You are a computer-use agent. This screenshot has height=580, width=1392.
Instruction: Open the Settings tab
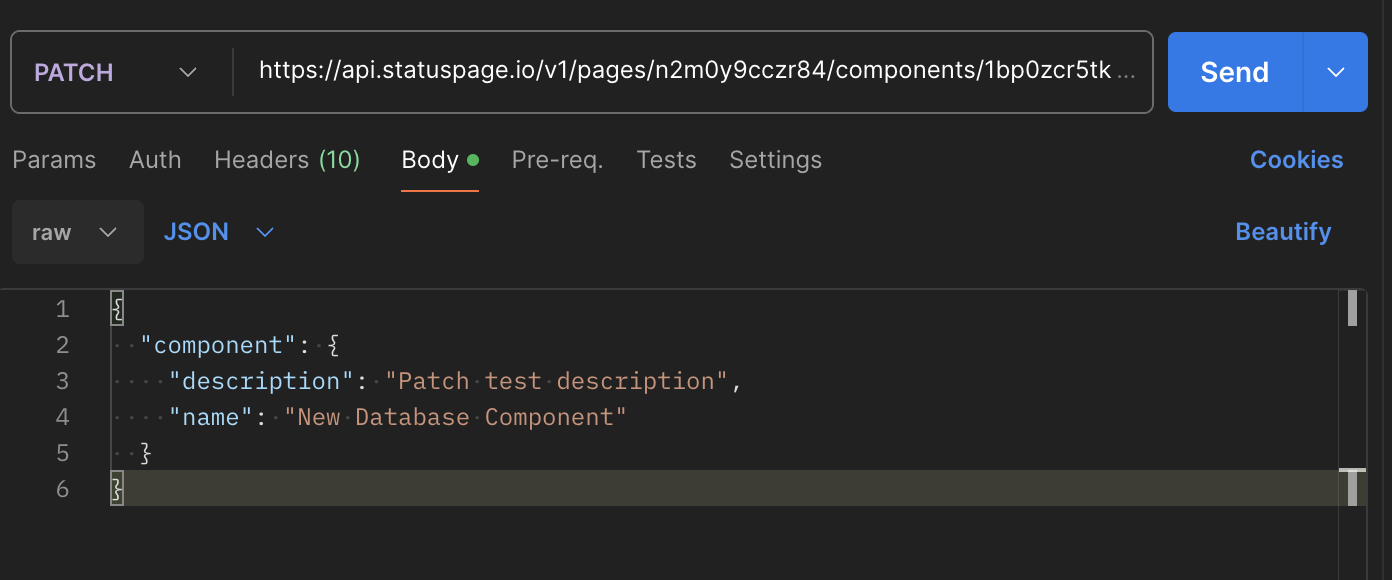pyautogui.click(x=775, y=160)
